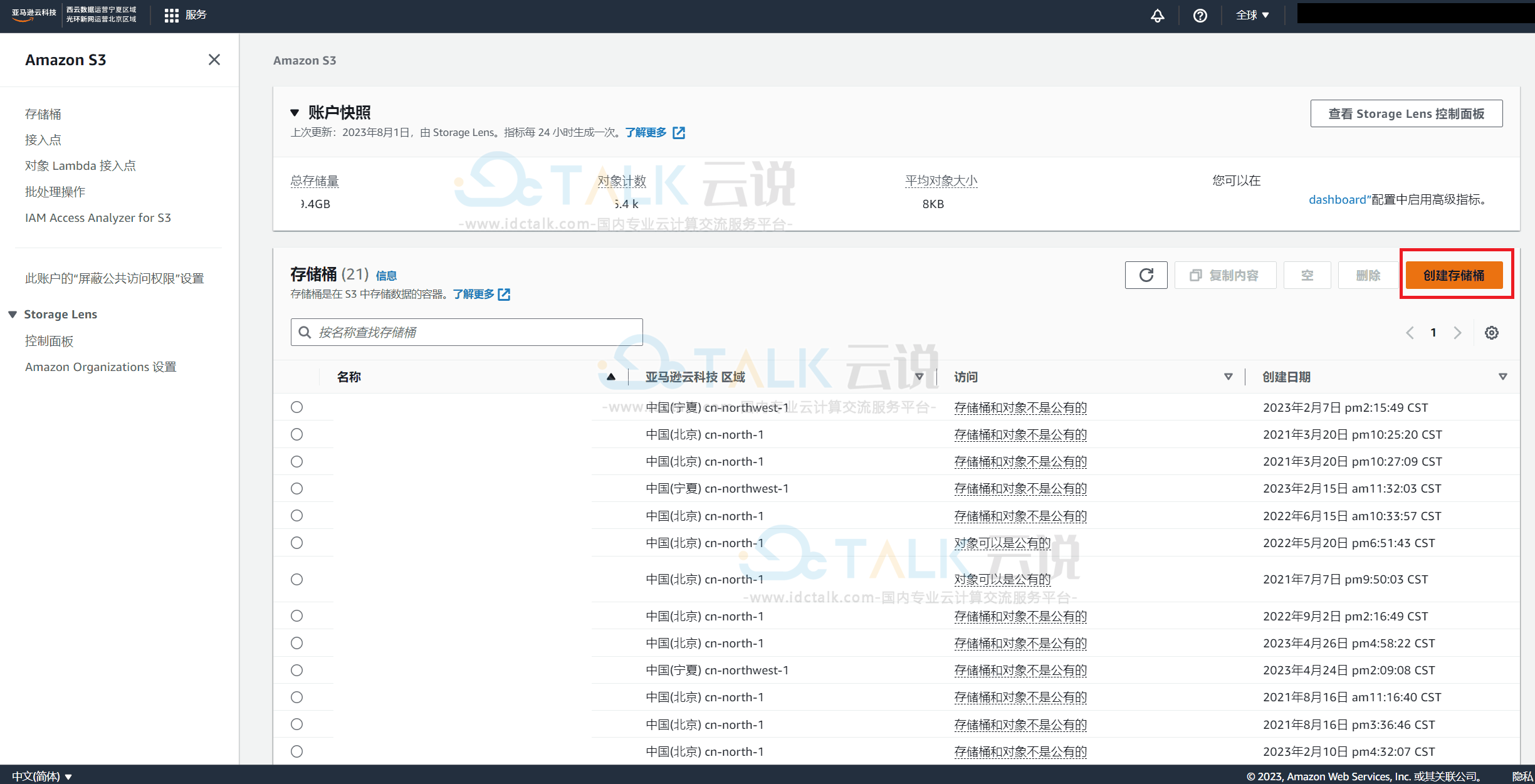
Task: Open 此账户的屏蔽公共访问权限设置
Action: [x=115, y=278]
